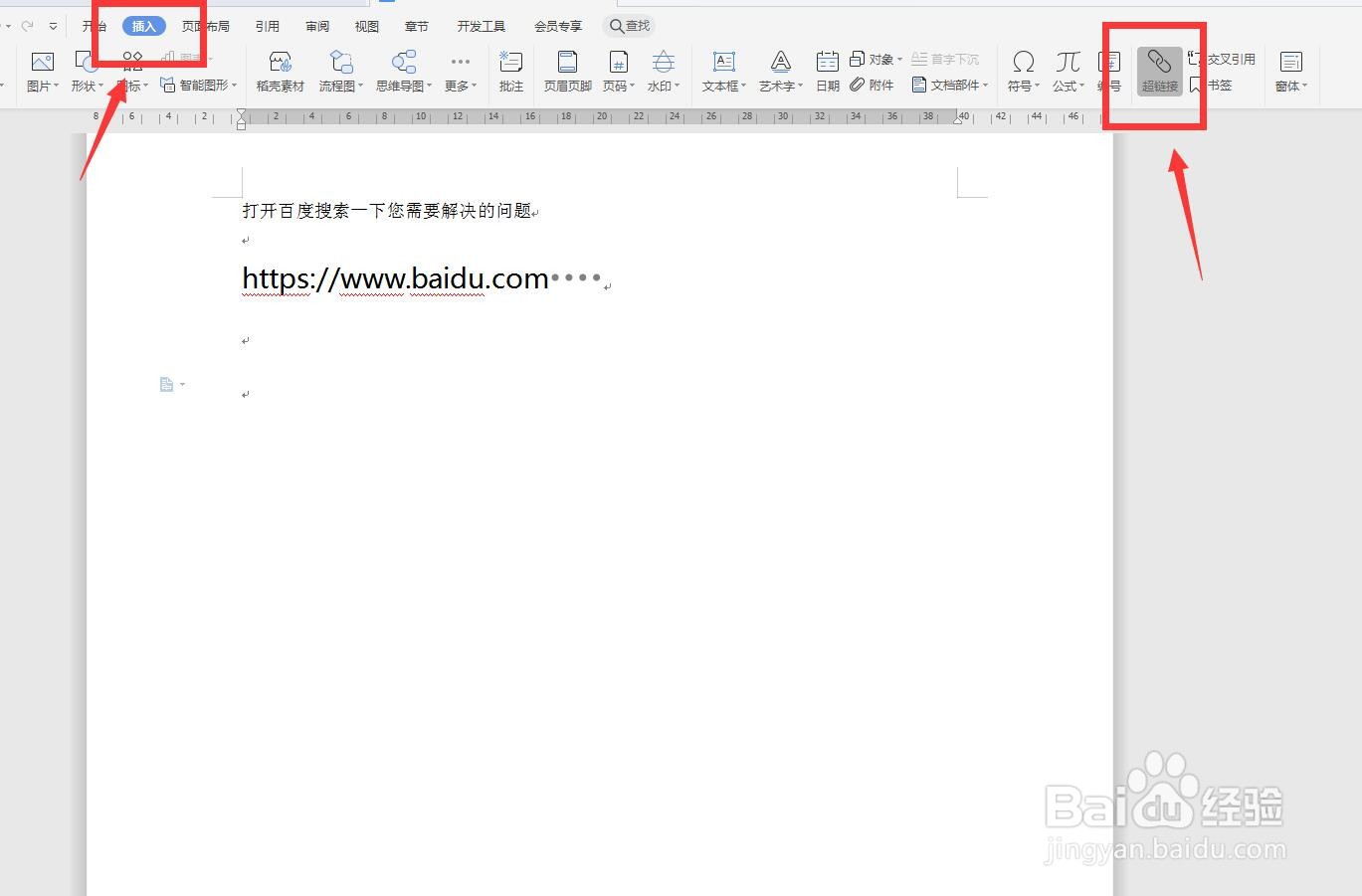Expand the 页码 dropdown arrow
The image size is (1362, 896).
click(633, 87)
